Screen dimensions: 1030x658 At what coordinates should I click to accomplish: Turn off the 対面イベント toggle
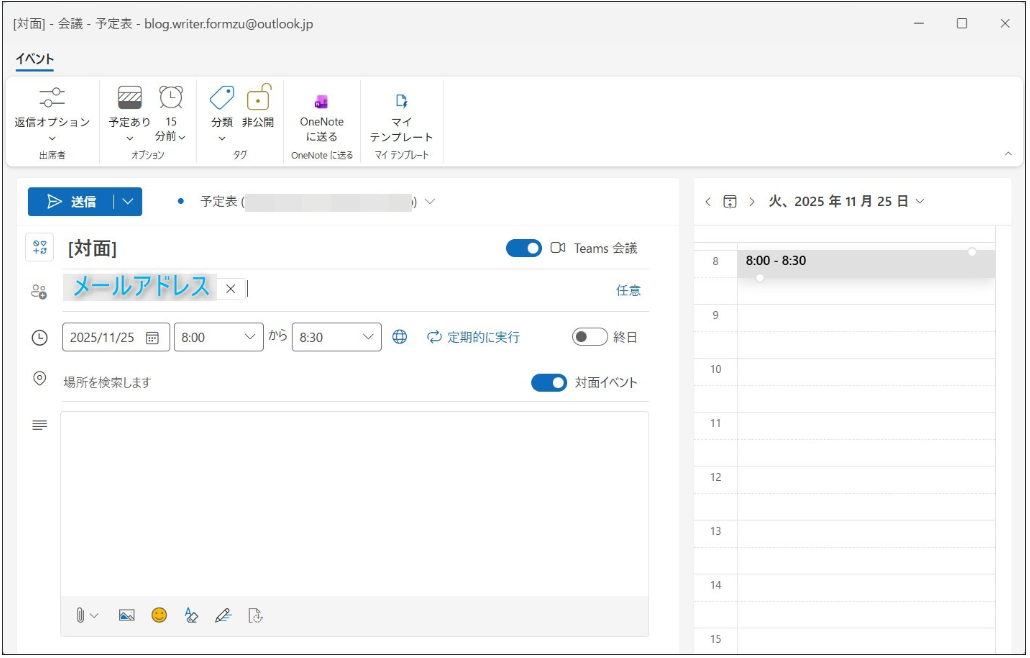548,382
